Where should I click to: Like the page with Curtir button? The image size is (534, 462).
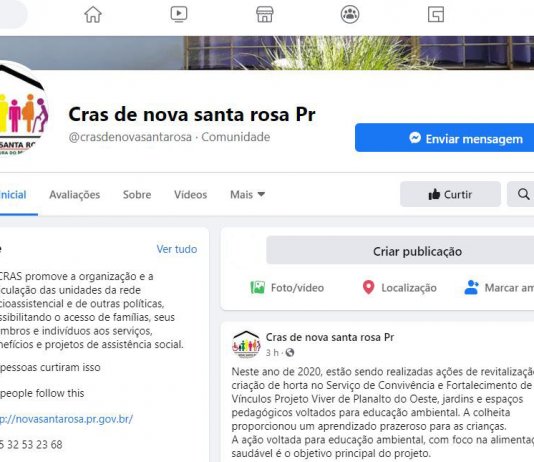pos(450,194)
